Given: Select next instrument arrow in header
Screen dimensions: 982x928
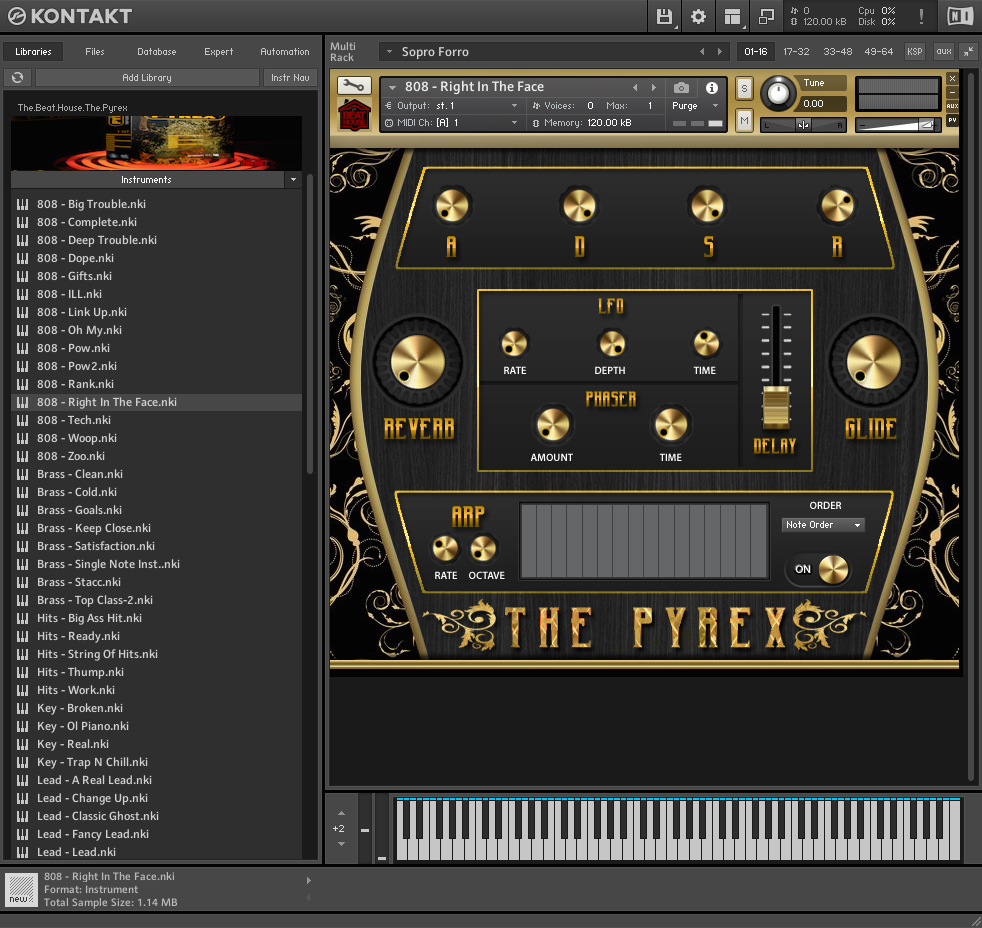Looking at the screenshot, I should pos(654,88).
